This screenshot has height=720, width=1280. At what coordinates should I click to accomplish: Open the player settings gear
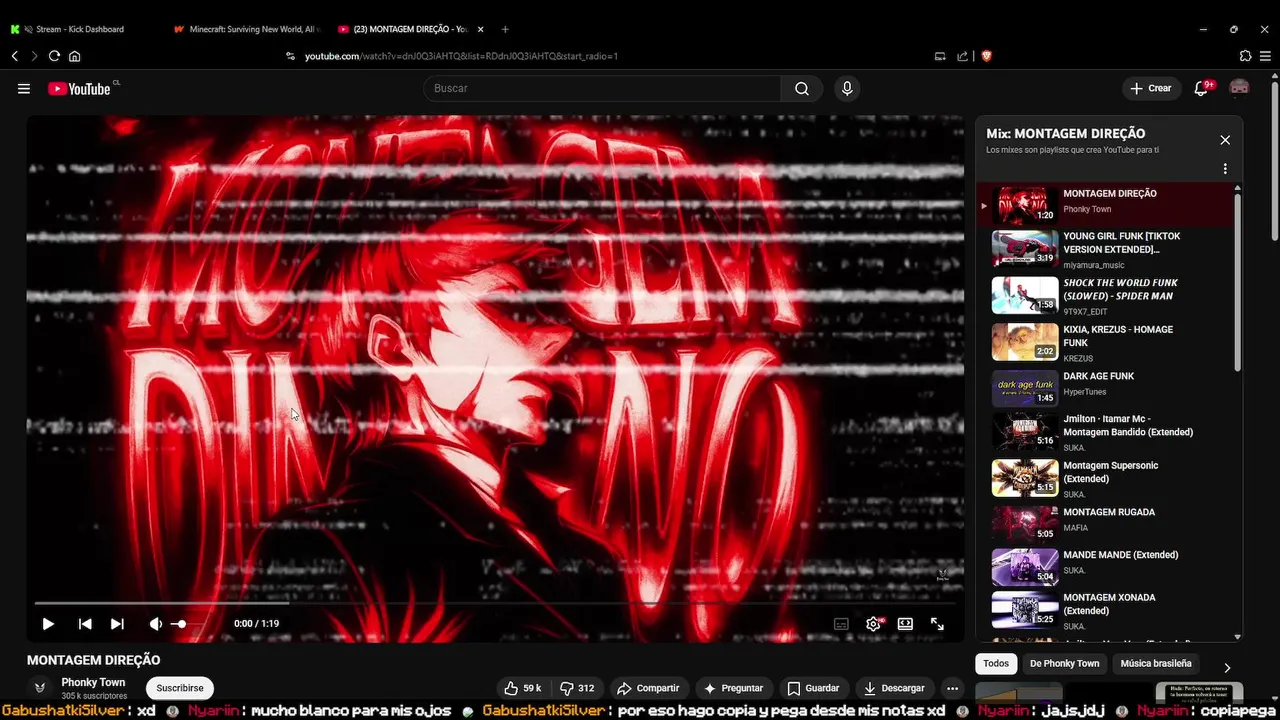(x=873, y=623)
